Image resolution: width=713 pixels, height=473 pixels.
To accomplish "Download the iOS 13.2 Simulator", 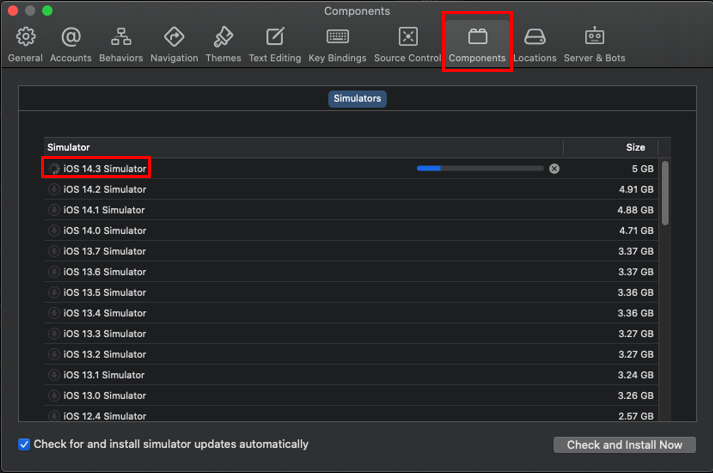I will [54, 354].
